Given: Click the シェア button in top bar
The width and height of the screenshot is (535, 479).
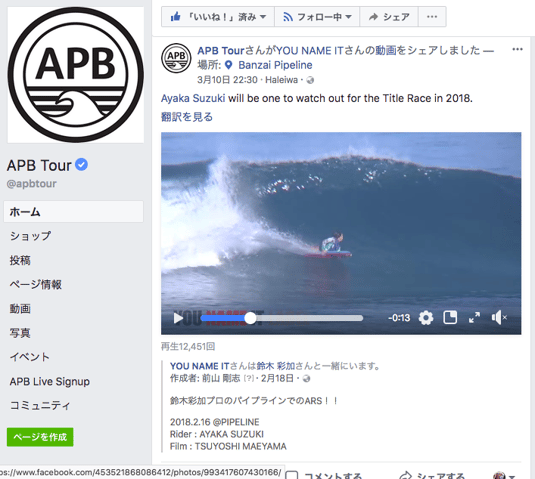Looking at the screenshot, I should (x=389, y=16).
